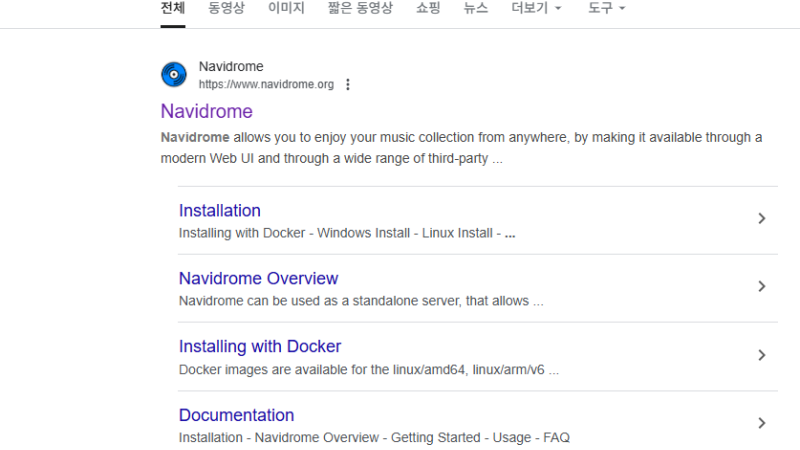The height and width of the screenshot is (450, 800).
Task: Click the Navidrome blue disc favicon
Action: click(174, 74)
